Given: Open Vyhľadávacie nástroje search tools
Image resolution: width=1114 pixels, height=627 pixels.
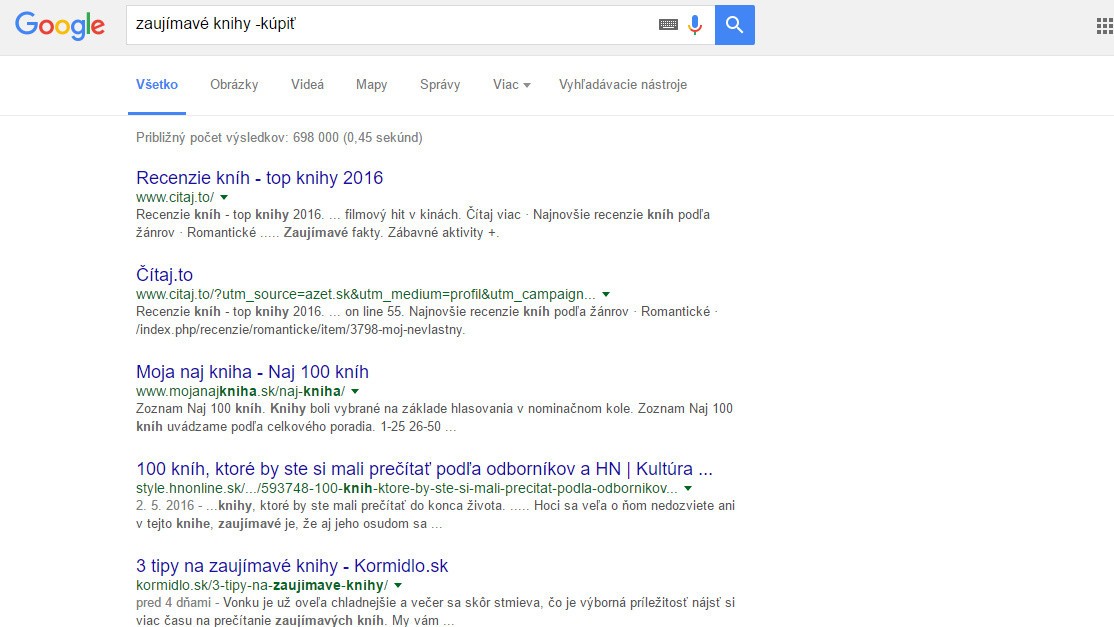Looking at the screenshot, I should point(622,85).
